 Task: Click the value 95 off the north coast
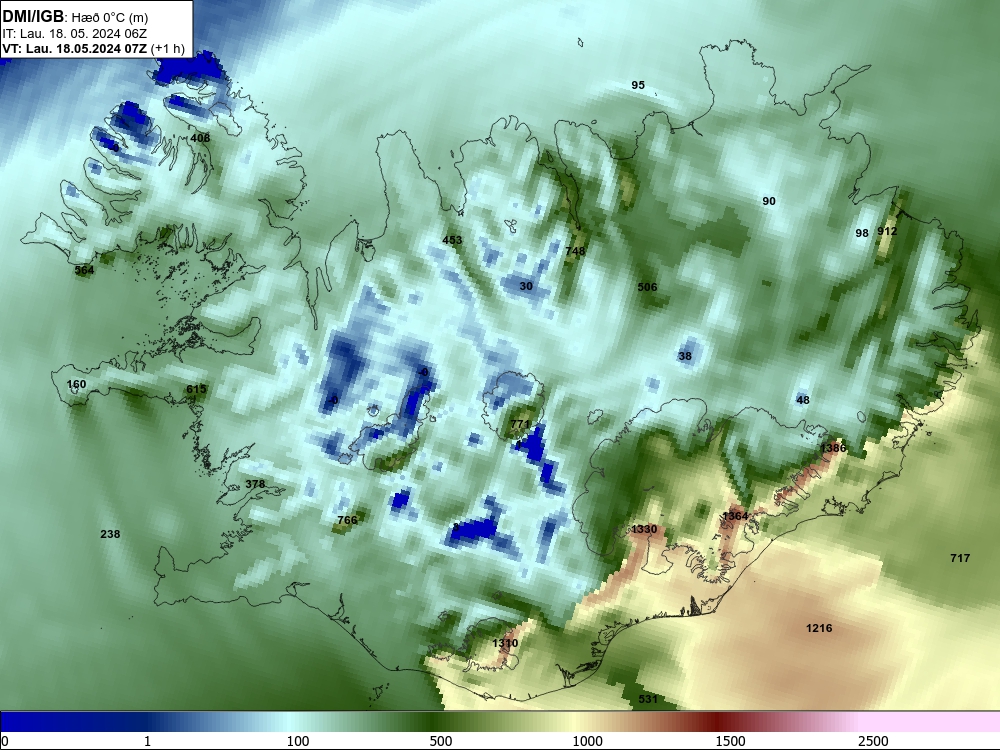point(638,85)
